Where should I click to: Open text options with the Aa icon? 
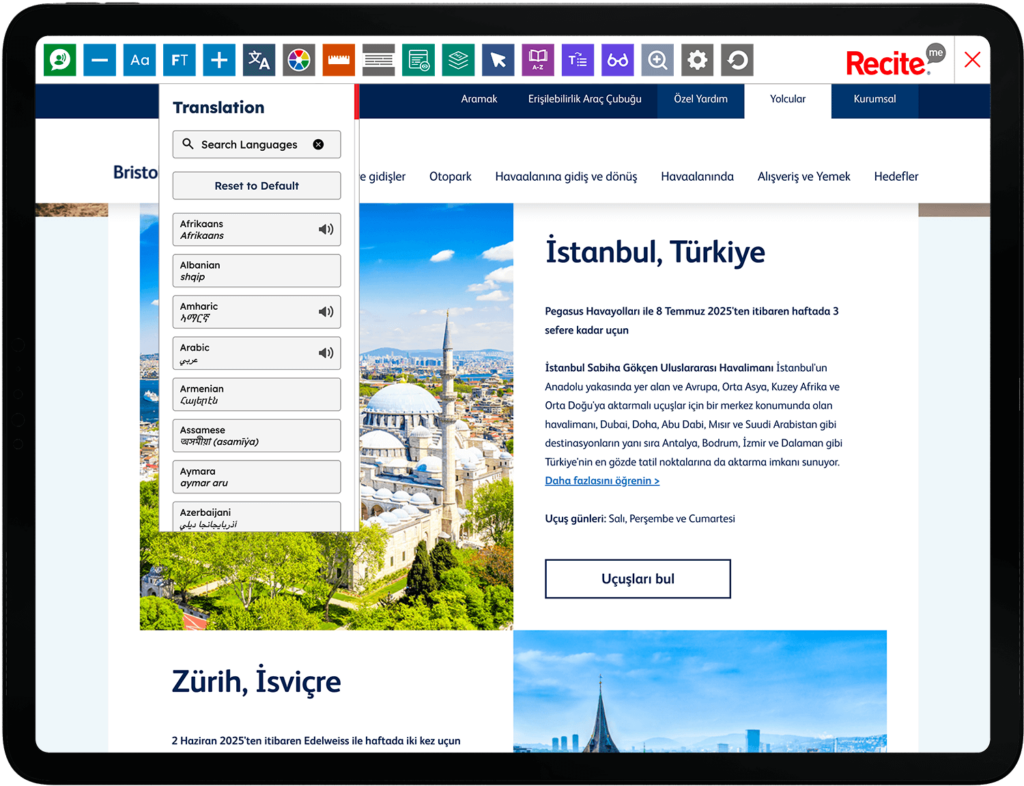139,59
